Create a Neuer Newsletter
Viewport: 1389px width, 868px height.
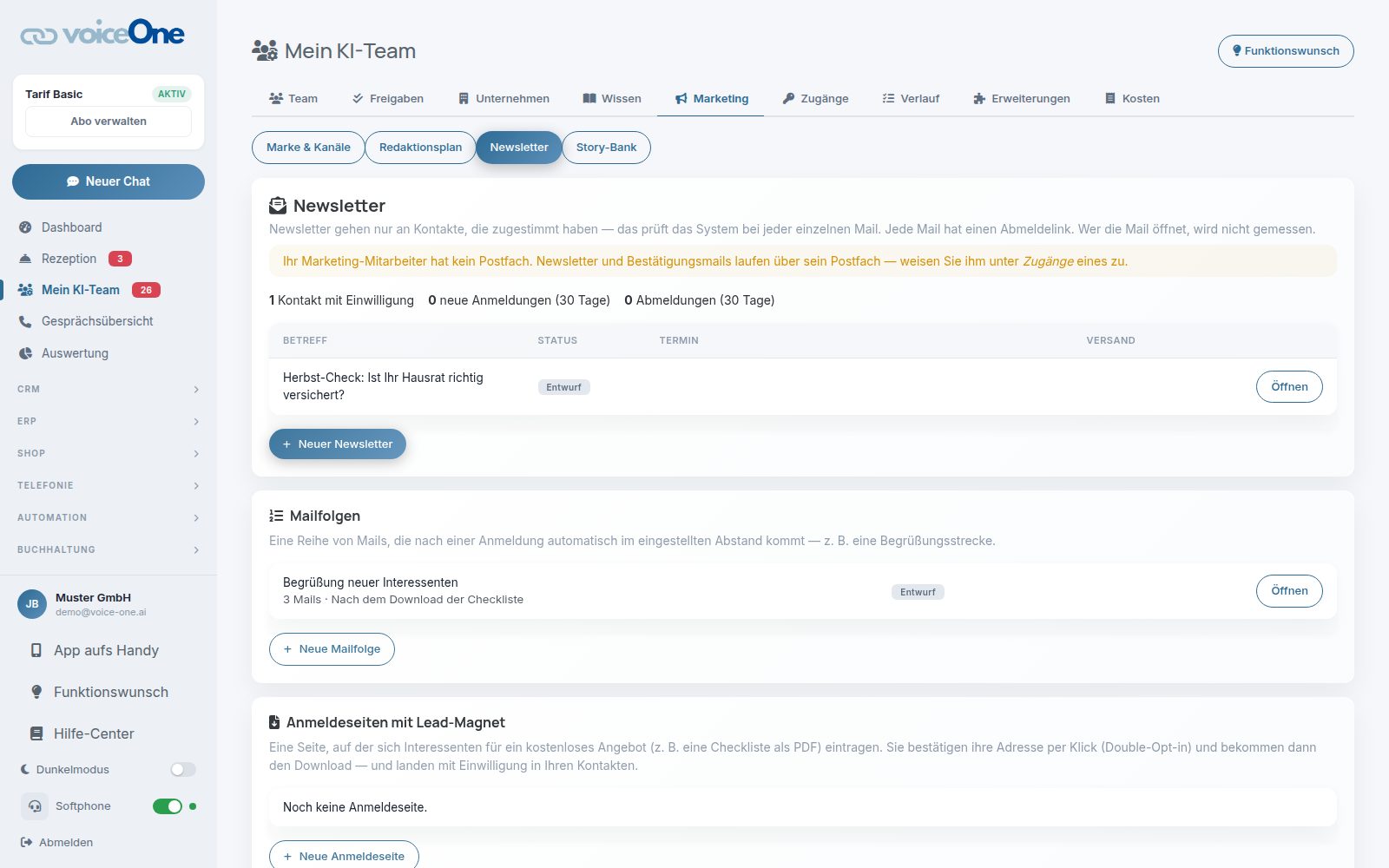point(338,444)
